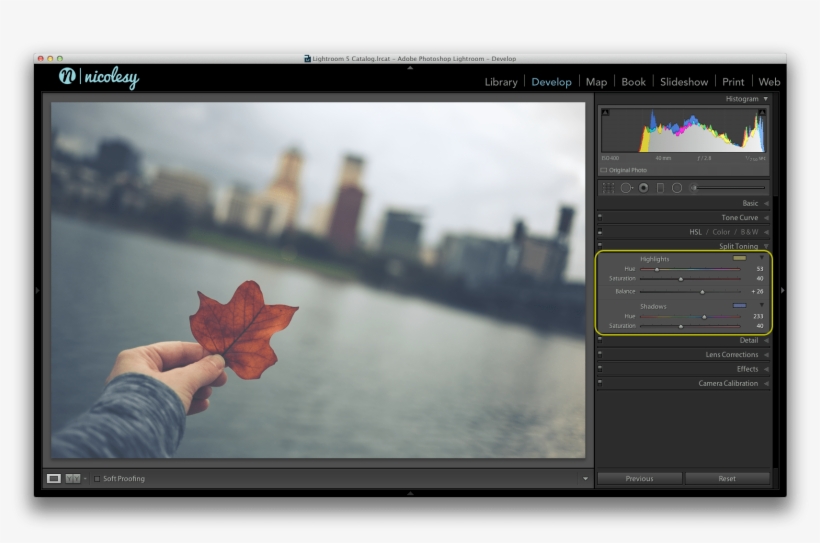Screen dimensions: 820x543
Task: Click the Balance slider handle
Action: click(702, 292)
